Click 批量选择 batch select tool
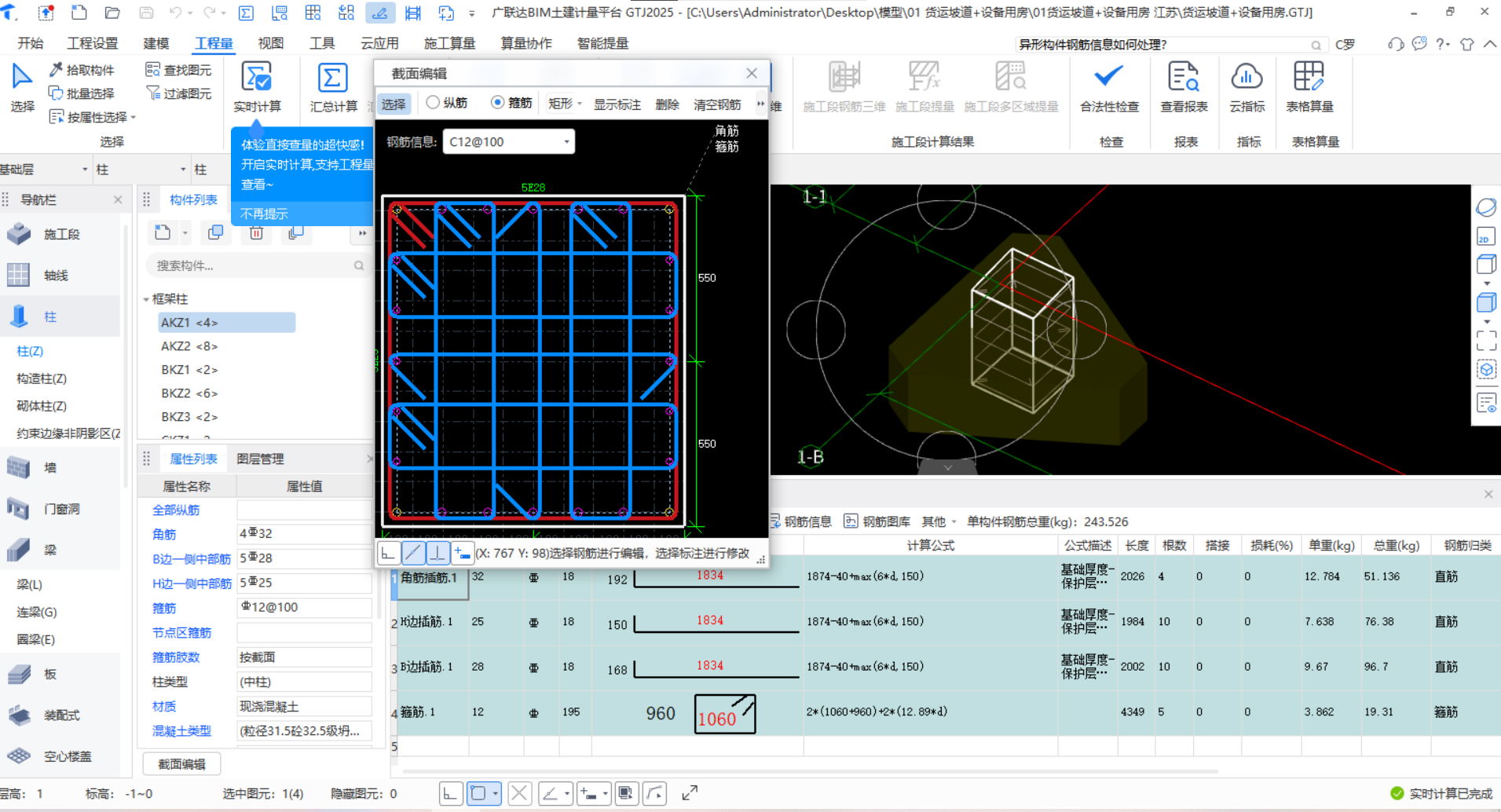1501x812 pixels. [82, 93]
